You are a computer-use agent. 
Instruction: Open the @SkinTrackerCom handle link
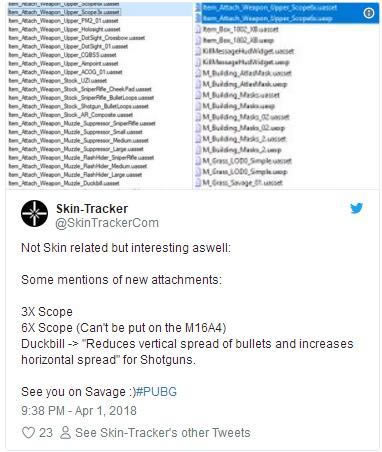click(107, 223)
